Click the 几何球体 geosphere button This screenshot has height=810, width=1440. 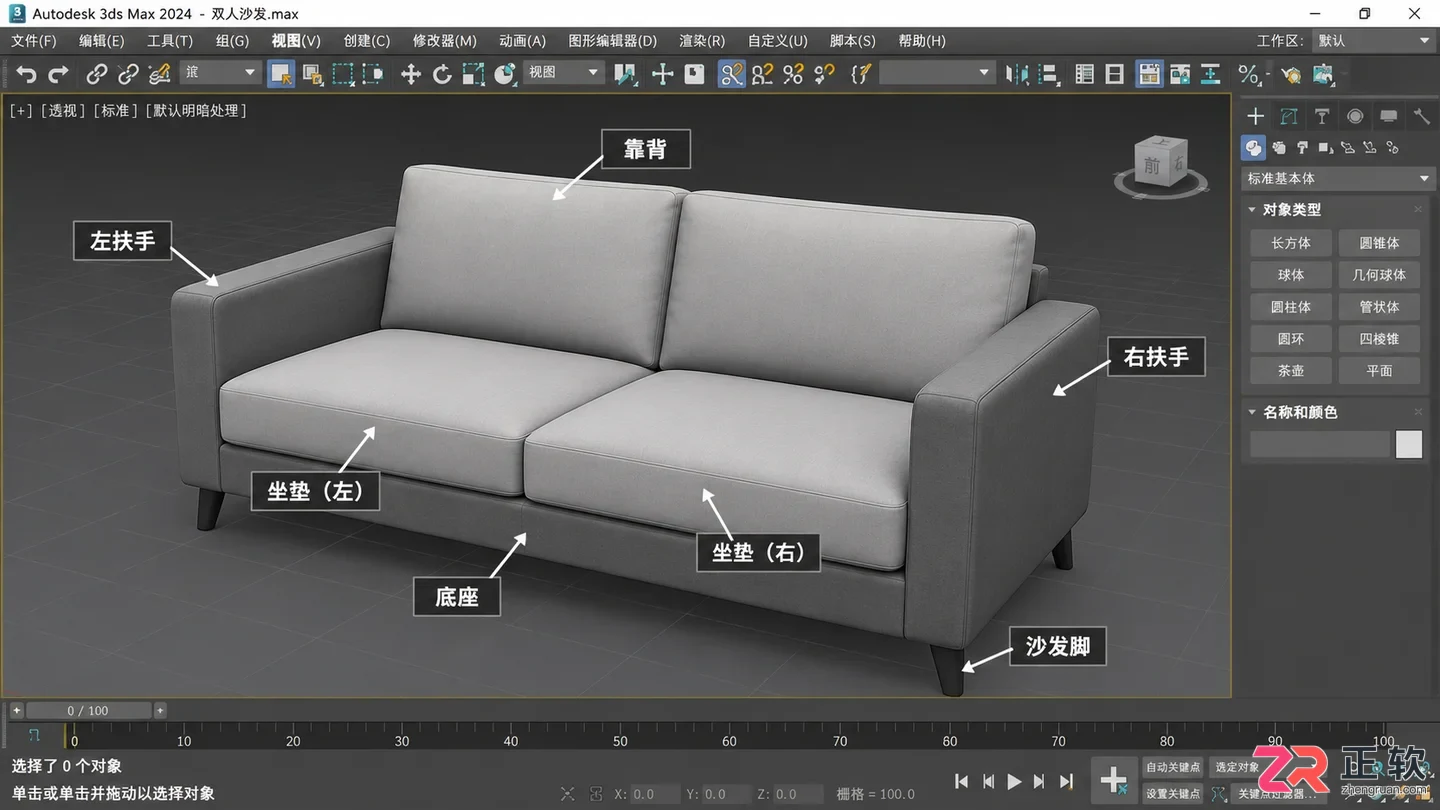coord(1379,275)
